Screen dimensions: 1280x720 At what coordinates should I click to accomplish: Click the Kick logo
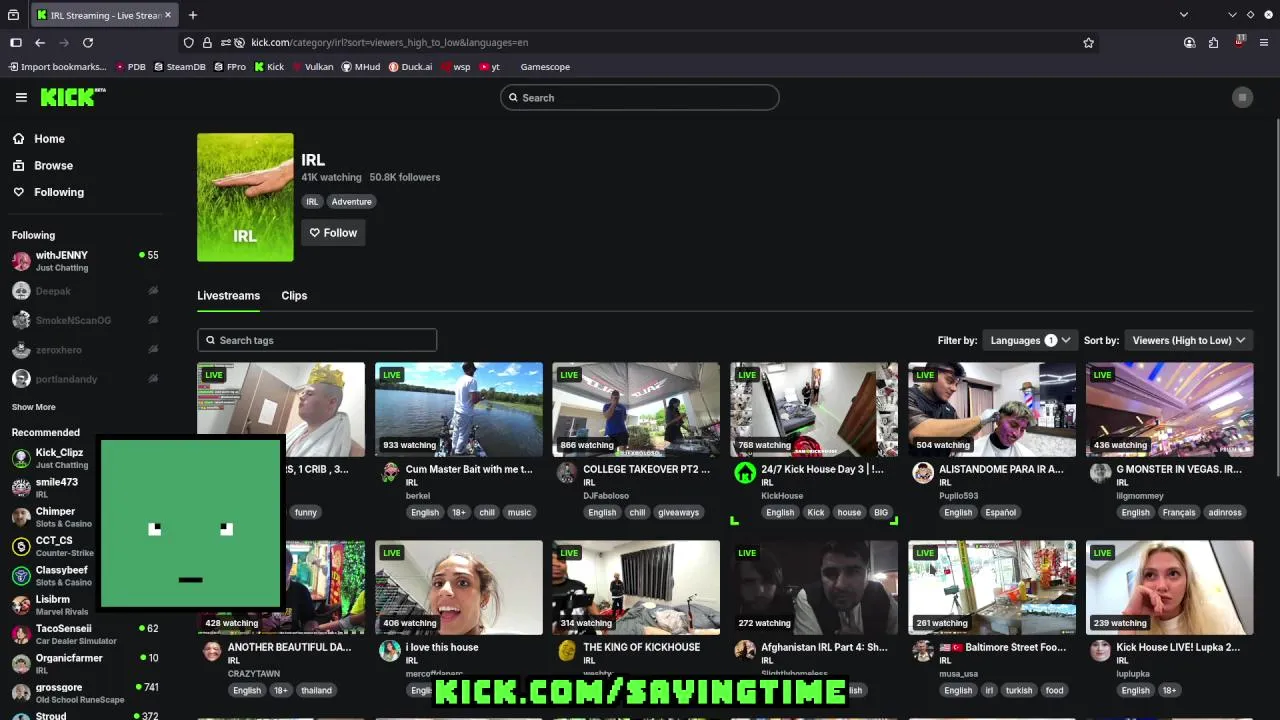pos(72,97)
